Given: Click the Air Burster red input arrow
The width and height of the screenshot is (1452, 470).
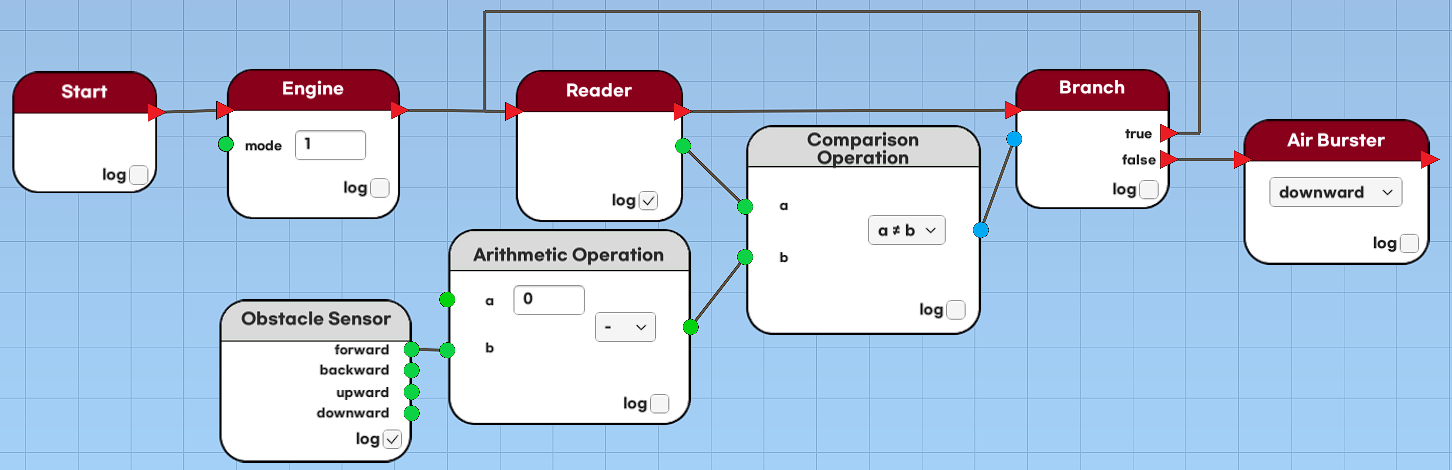Looking at the screenshot, I should 1242,159.
